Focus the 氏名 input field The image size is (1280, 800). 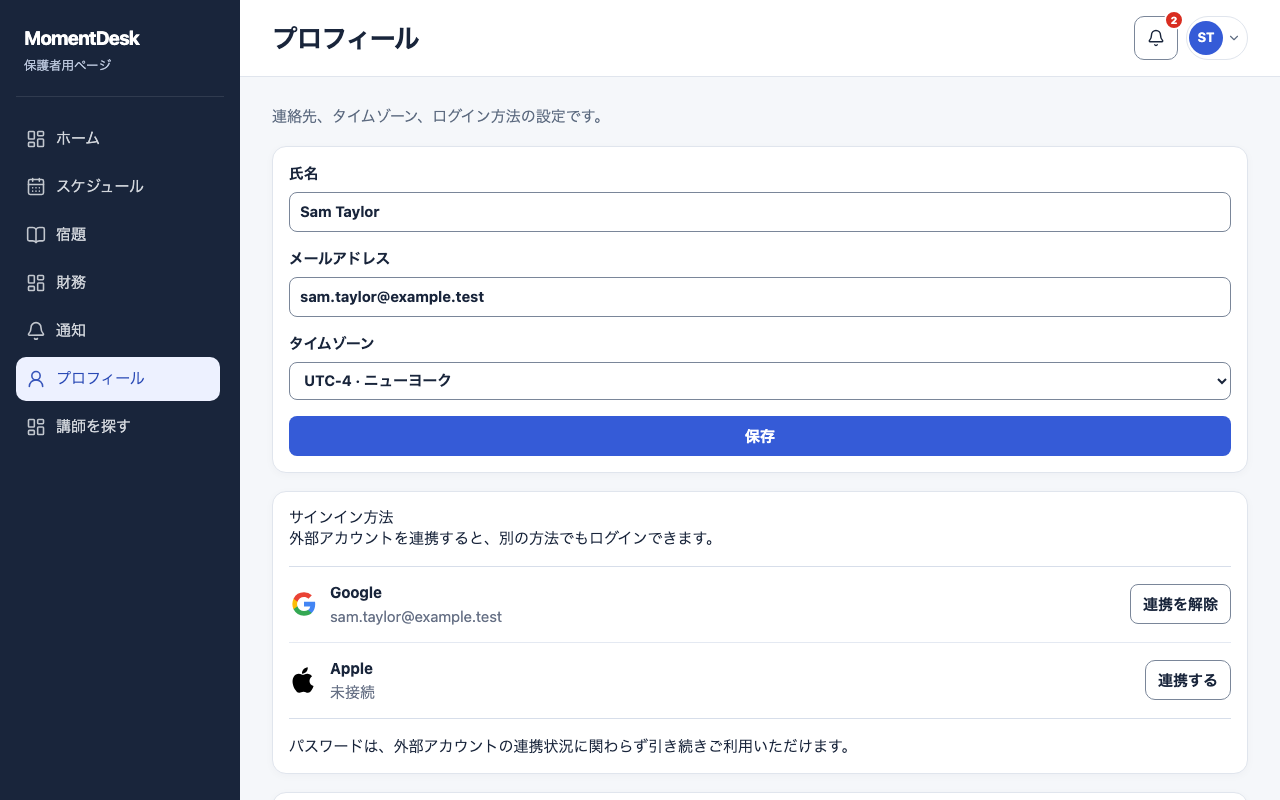click(760, 212)
